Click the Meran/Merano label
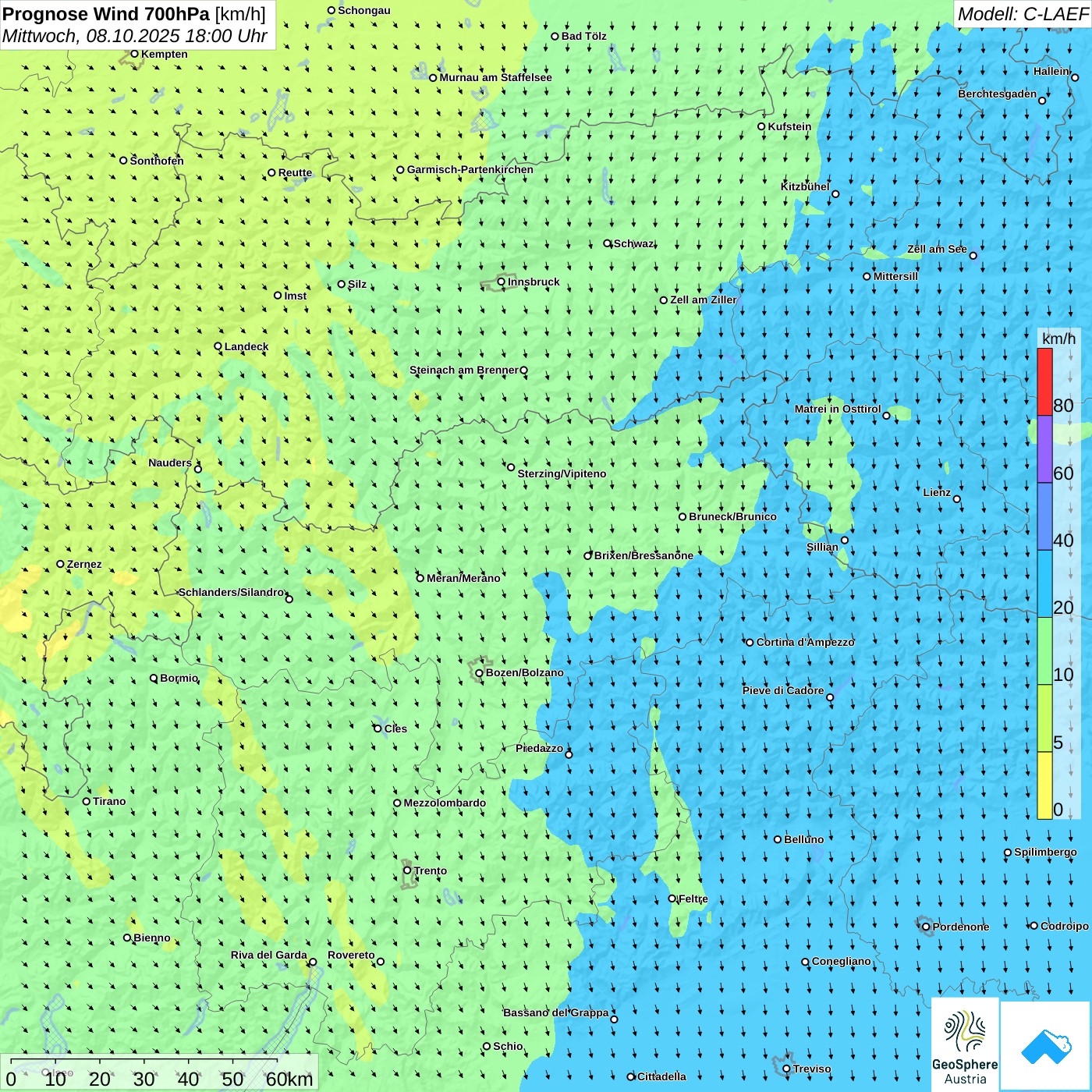This screenshot has height=1092, width=1092. 463,578
